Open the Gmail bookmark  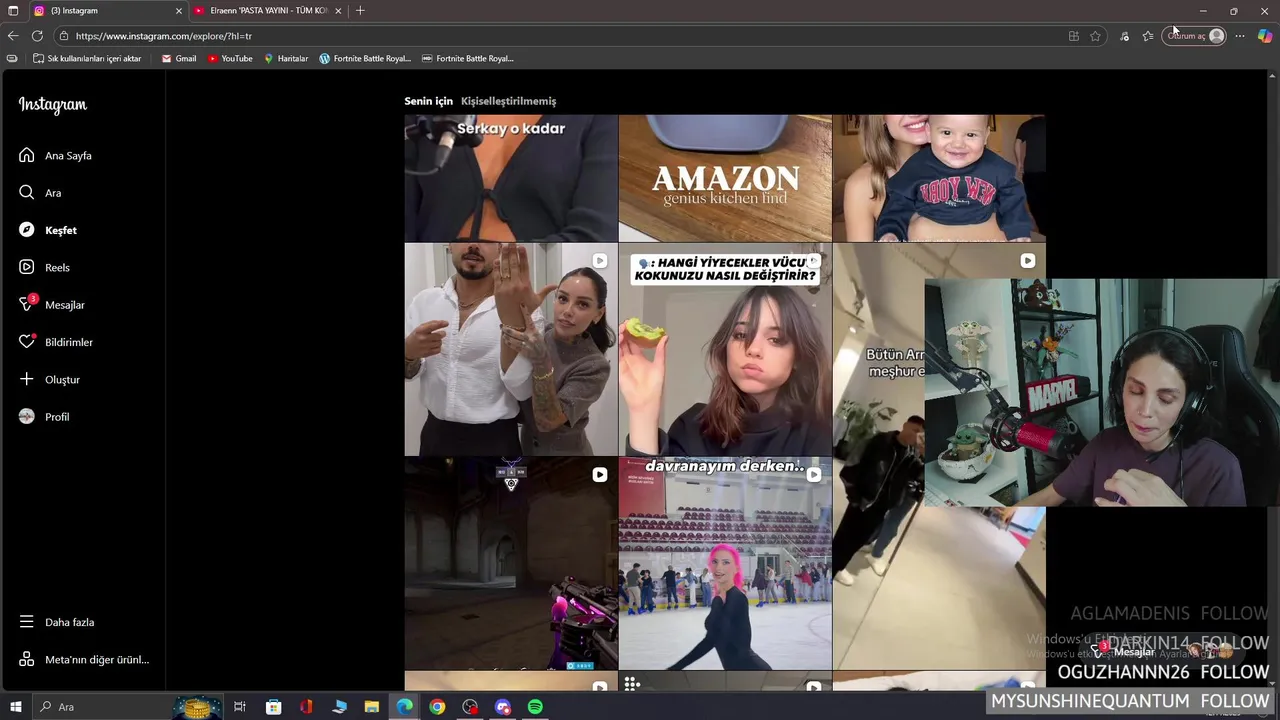click(179, 58)
